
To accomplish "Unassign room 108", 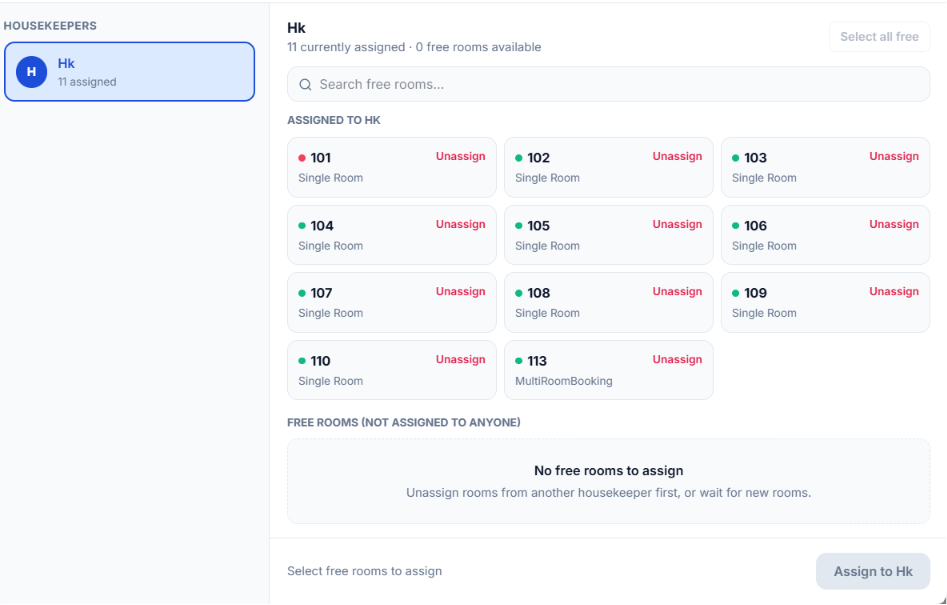I will [677, 292].
